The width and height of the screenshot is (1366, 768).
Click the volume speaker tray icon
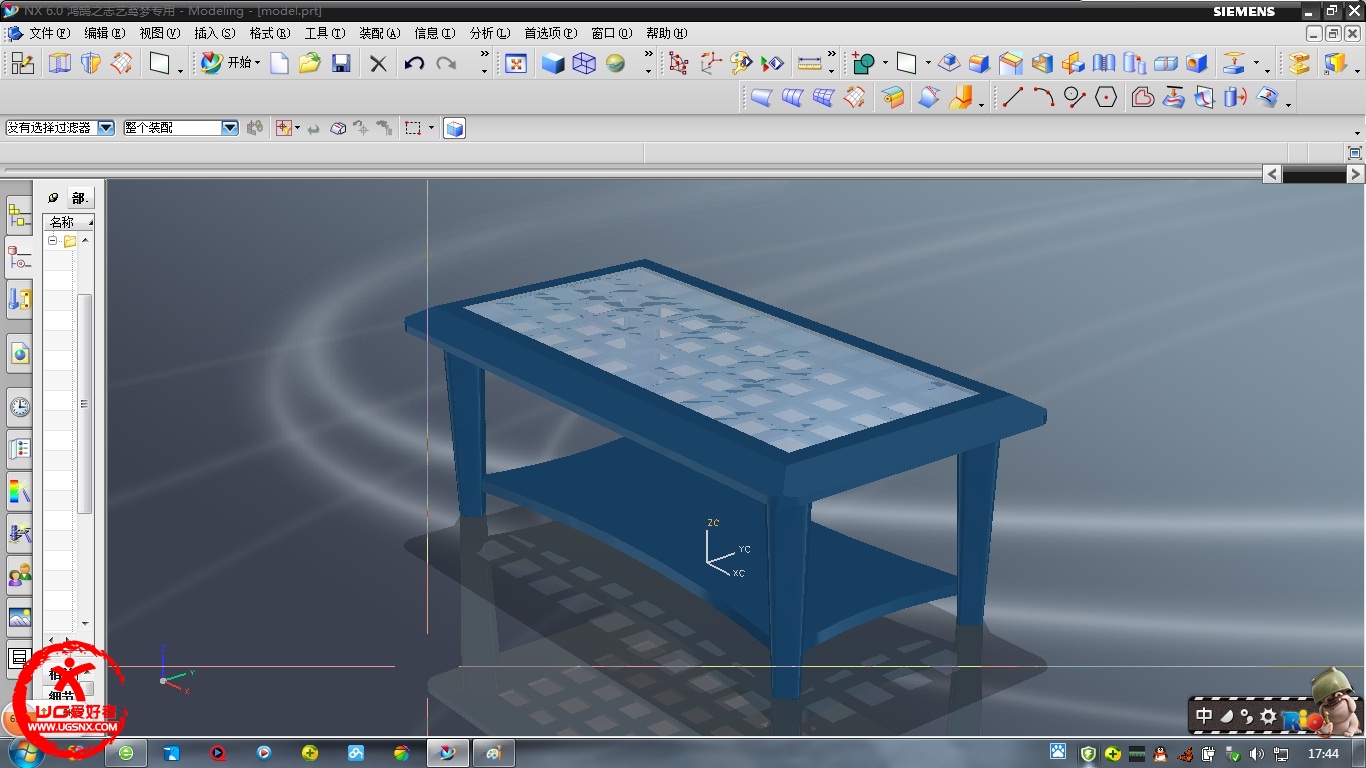(x=1256, y=754)
